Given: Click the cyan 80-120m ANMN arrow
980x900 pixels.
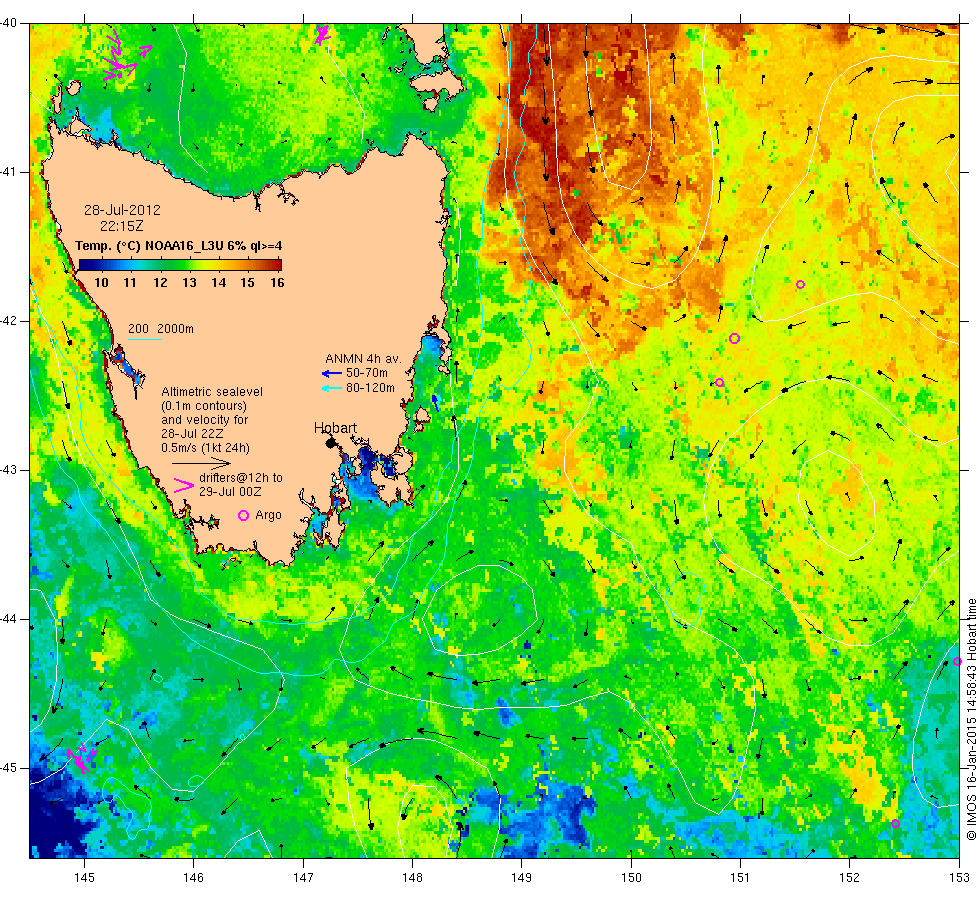Looking at the screenshot, I should (331, 388).
